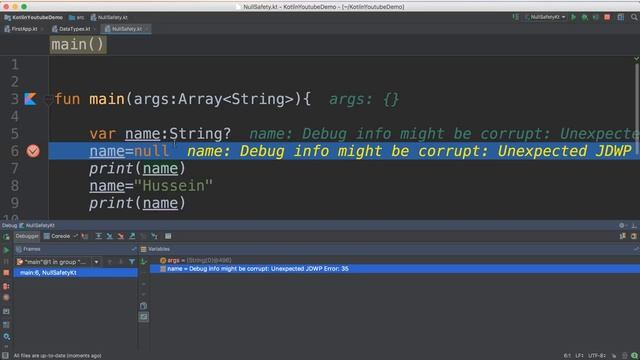640x360 pixels.
Task: Click the filter funnel icon in Frames panel
Action: pyautogui.click(x=132, y=262)
